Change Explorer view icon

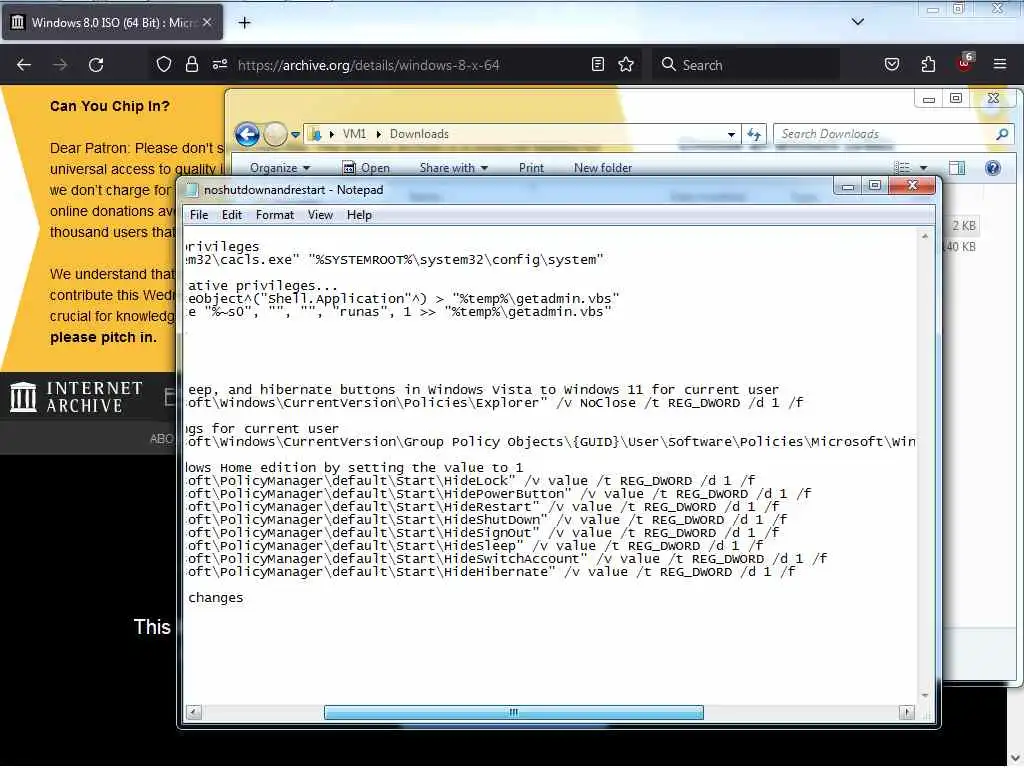pyautogui.click(x=902, y=168)
